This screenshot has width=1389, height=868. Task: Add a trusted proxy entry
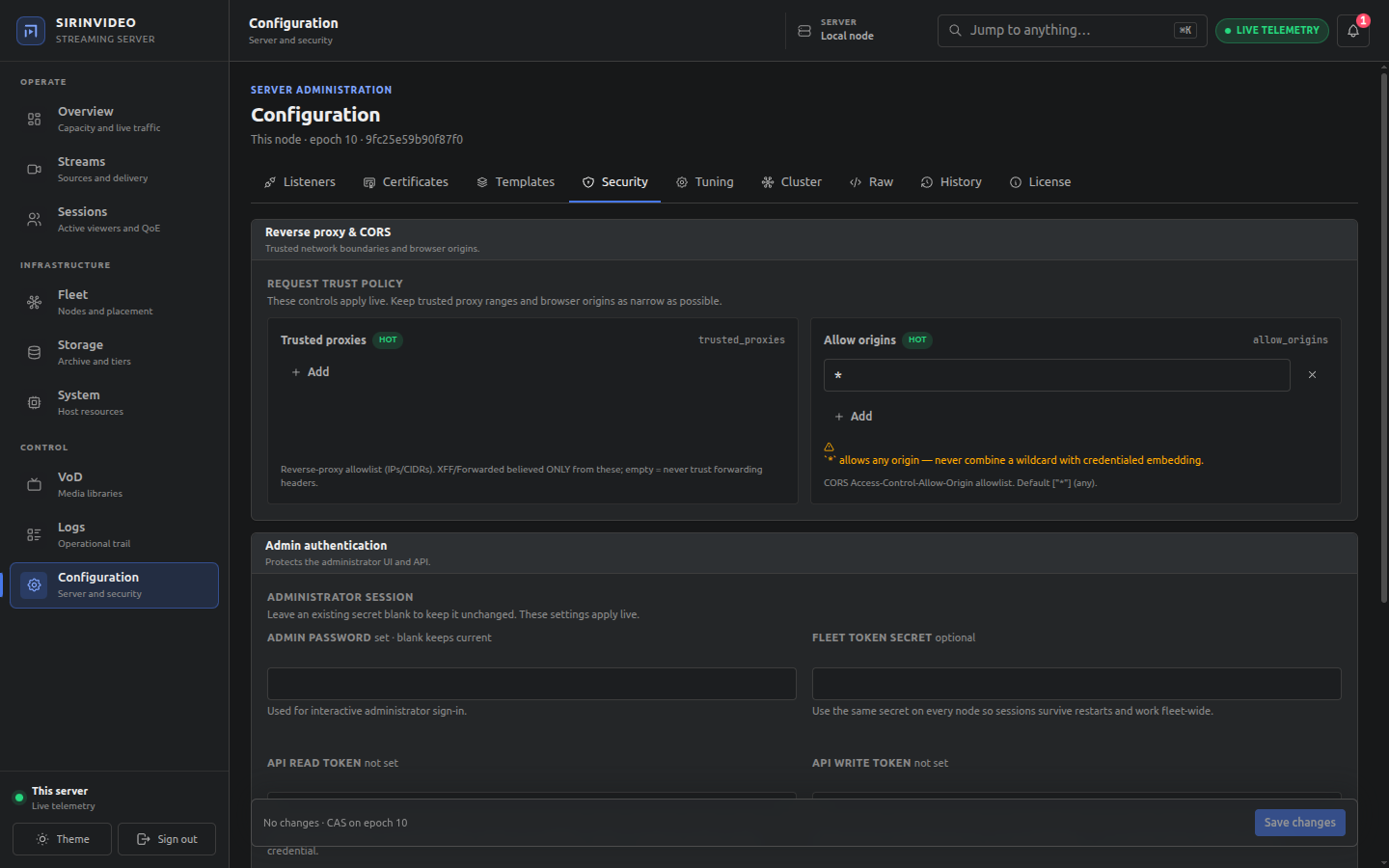311,372
